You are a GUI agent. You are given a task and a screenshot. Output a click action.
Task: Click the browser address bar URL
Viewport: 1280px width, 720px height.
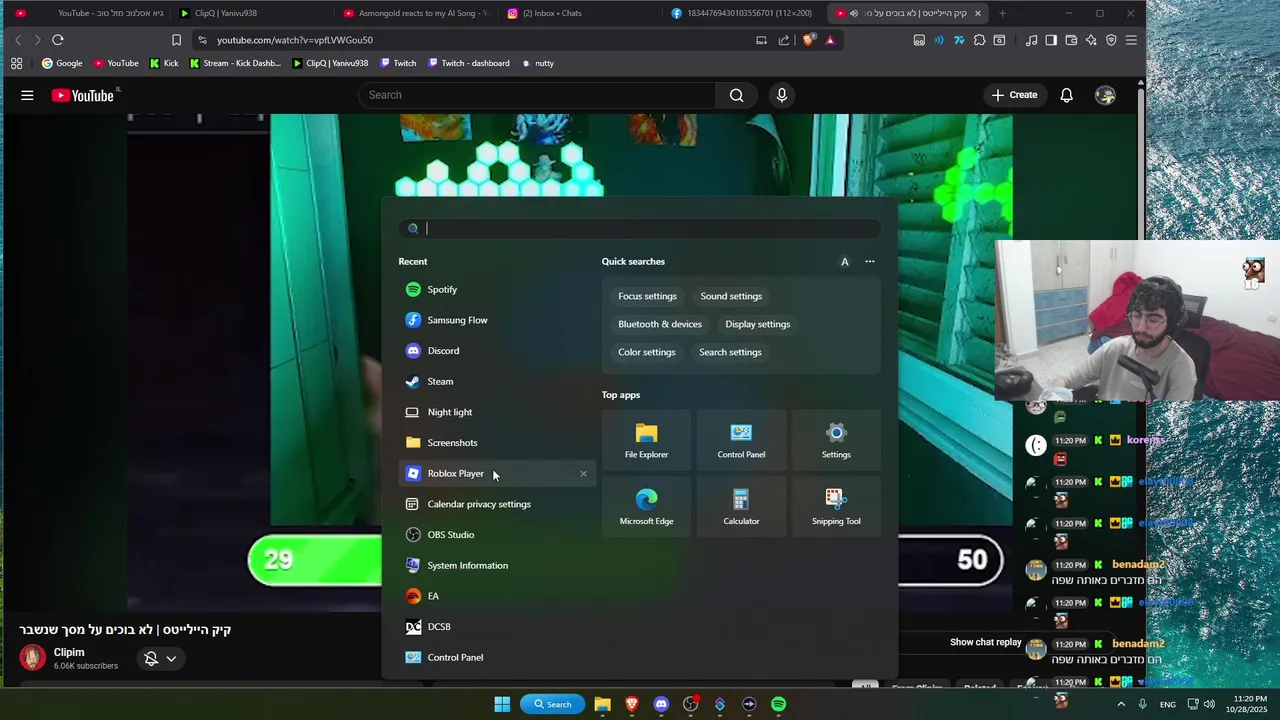[x=295, y=40]
